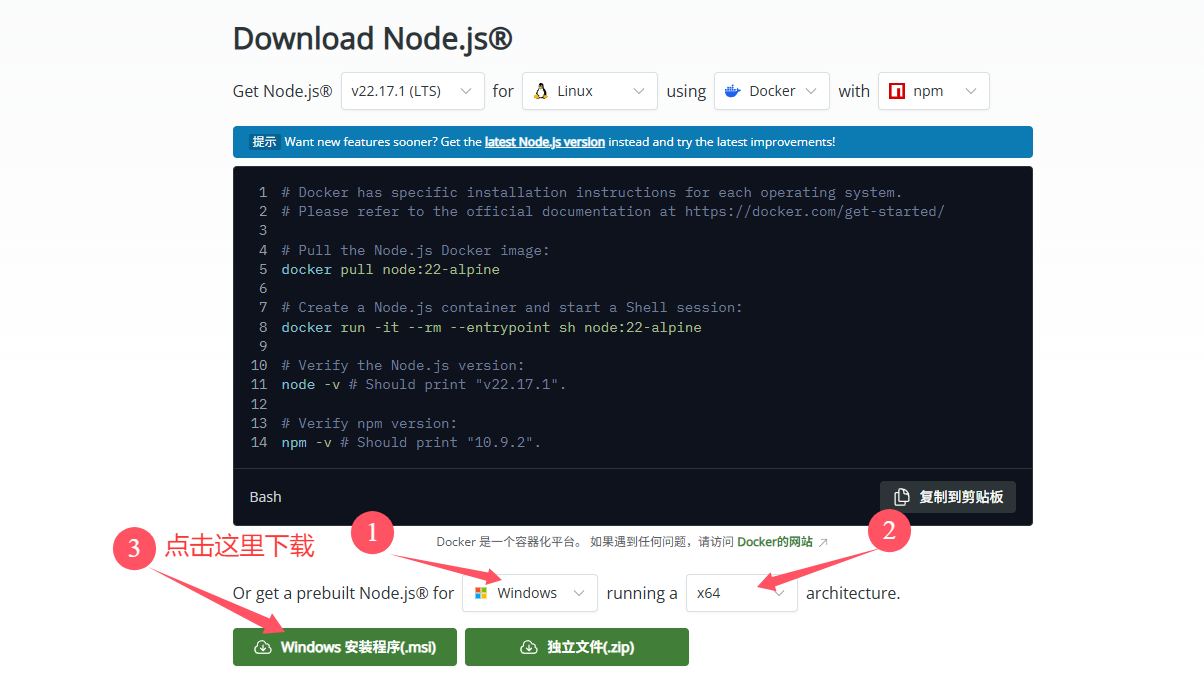
Task: Click the Linux penguin icon
Action: pos(541,91)
